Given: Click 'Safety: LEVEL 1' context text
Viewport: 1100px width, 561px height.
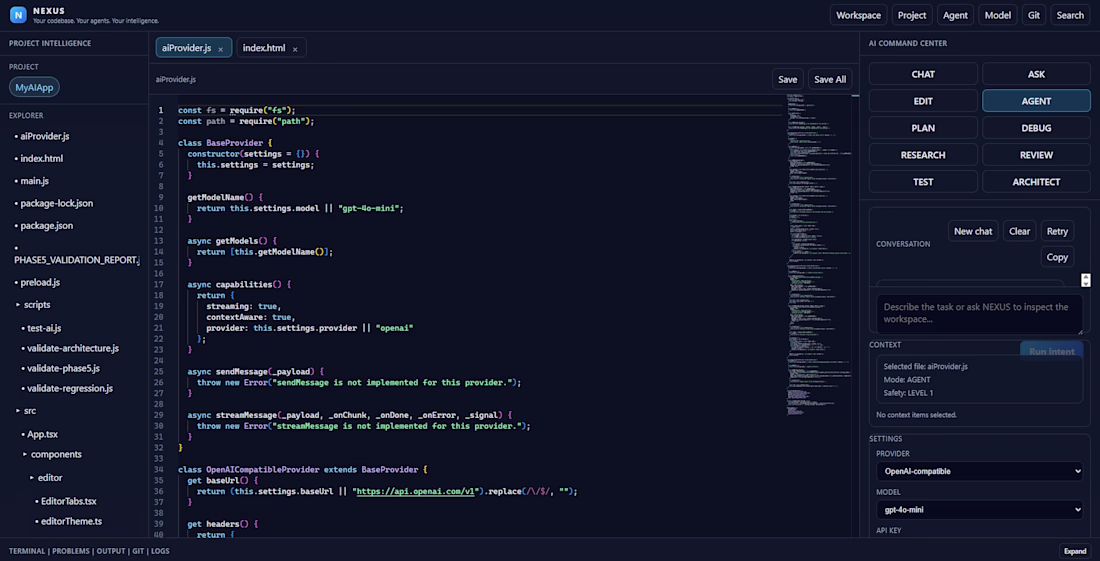Looking at the screenshot, I should coord(908,393).
